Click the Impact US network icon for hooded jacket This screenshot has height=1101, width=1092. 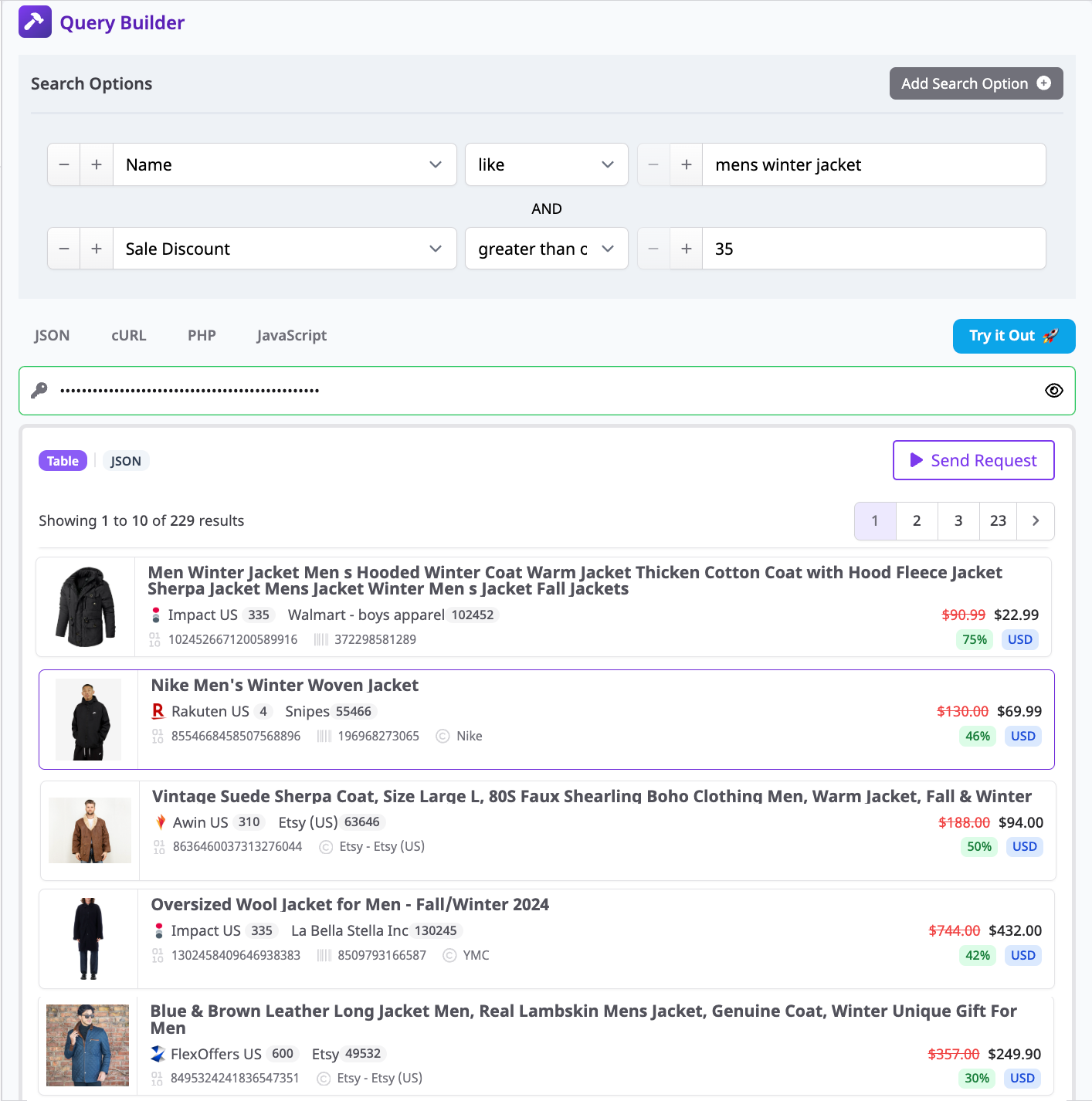(155, 615)
